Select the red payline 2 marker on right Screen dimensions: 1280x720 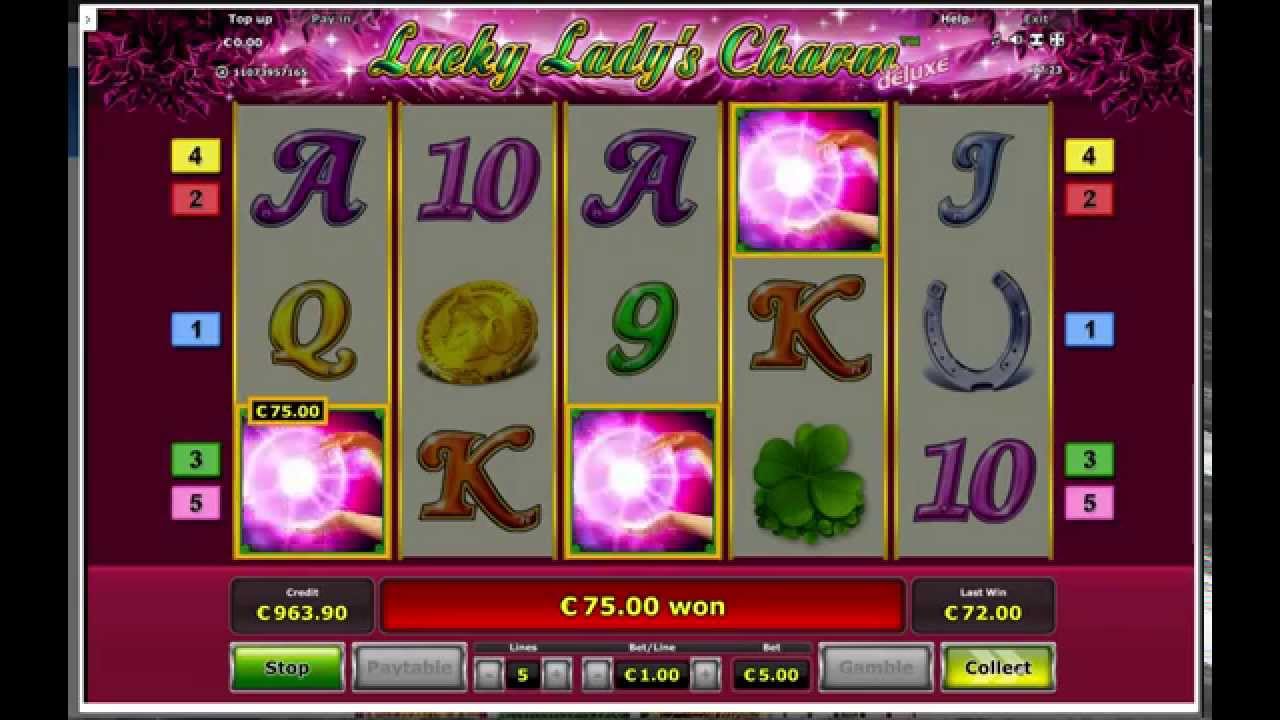(x=1089, y=199)
